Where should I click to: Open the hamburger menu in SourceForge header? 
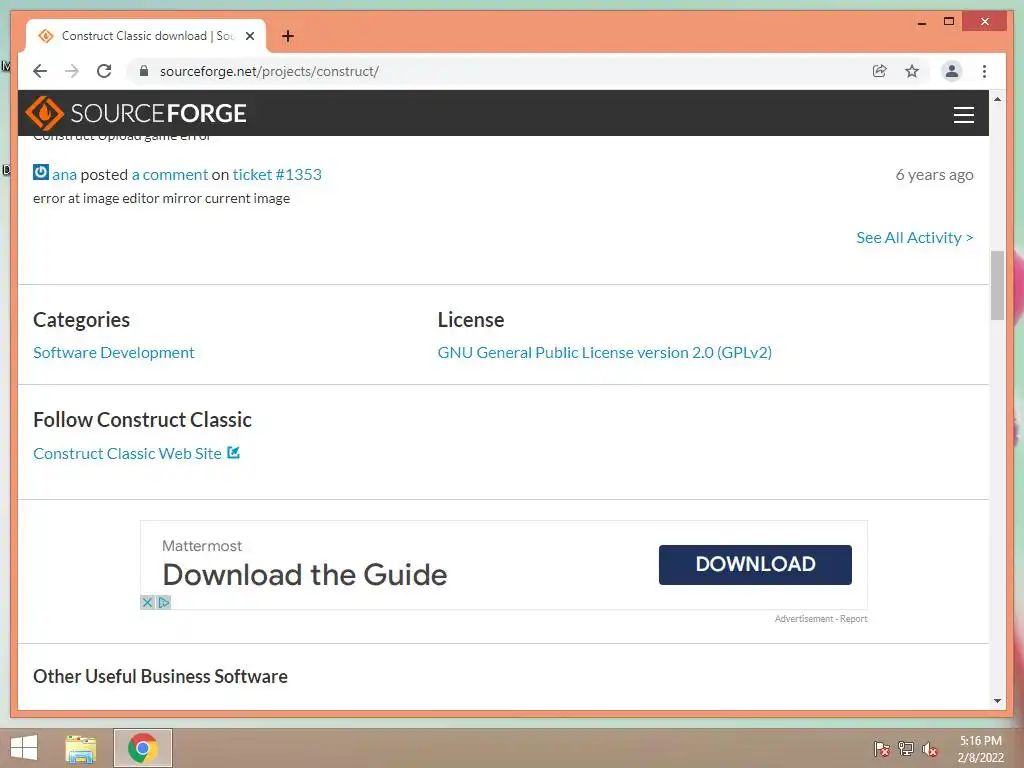click(963, 114)
